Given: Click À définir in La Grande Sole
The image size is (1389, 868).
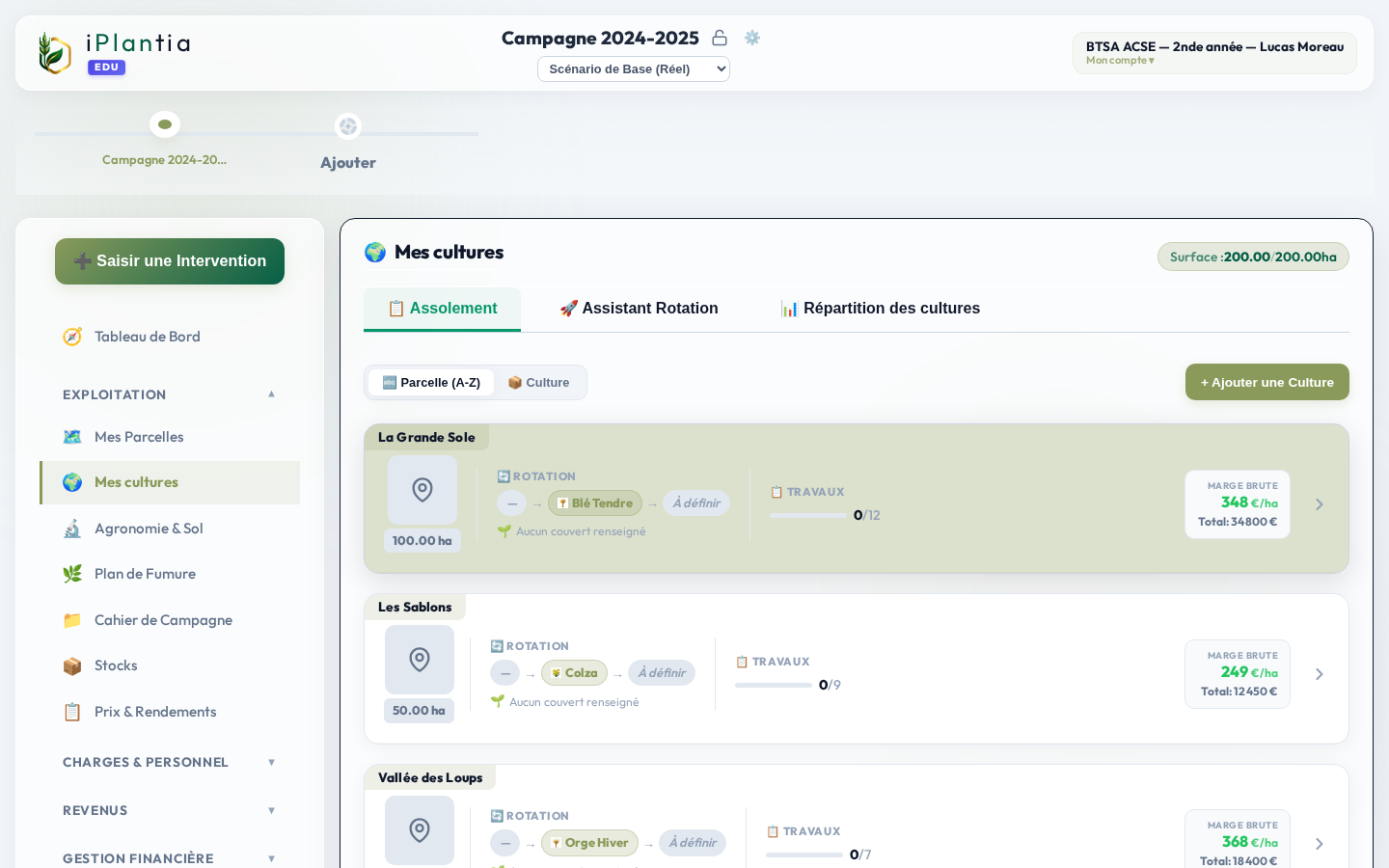Looking at the screenshot, I should tap(696, 503).
